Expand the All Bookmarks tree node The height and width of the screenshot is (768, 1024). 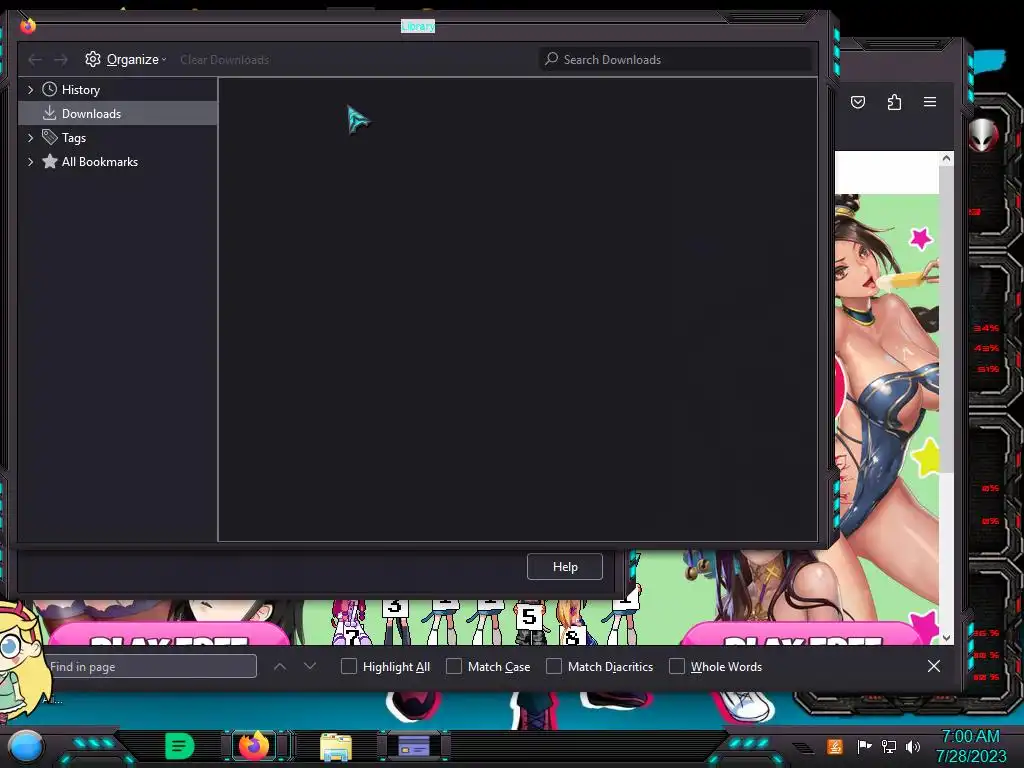[30, 162]
